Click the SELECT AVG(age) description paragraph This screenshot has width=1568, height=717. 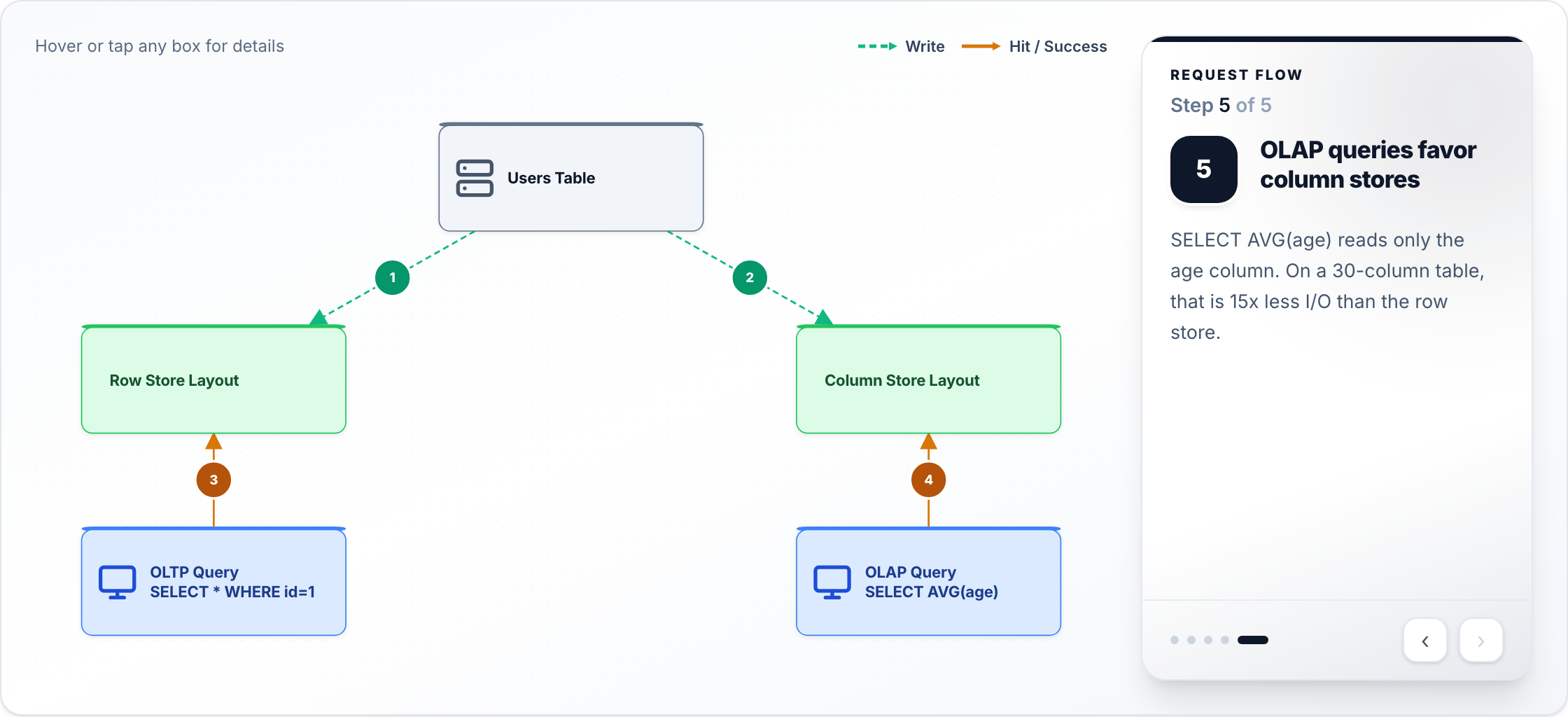[1327, 286]
